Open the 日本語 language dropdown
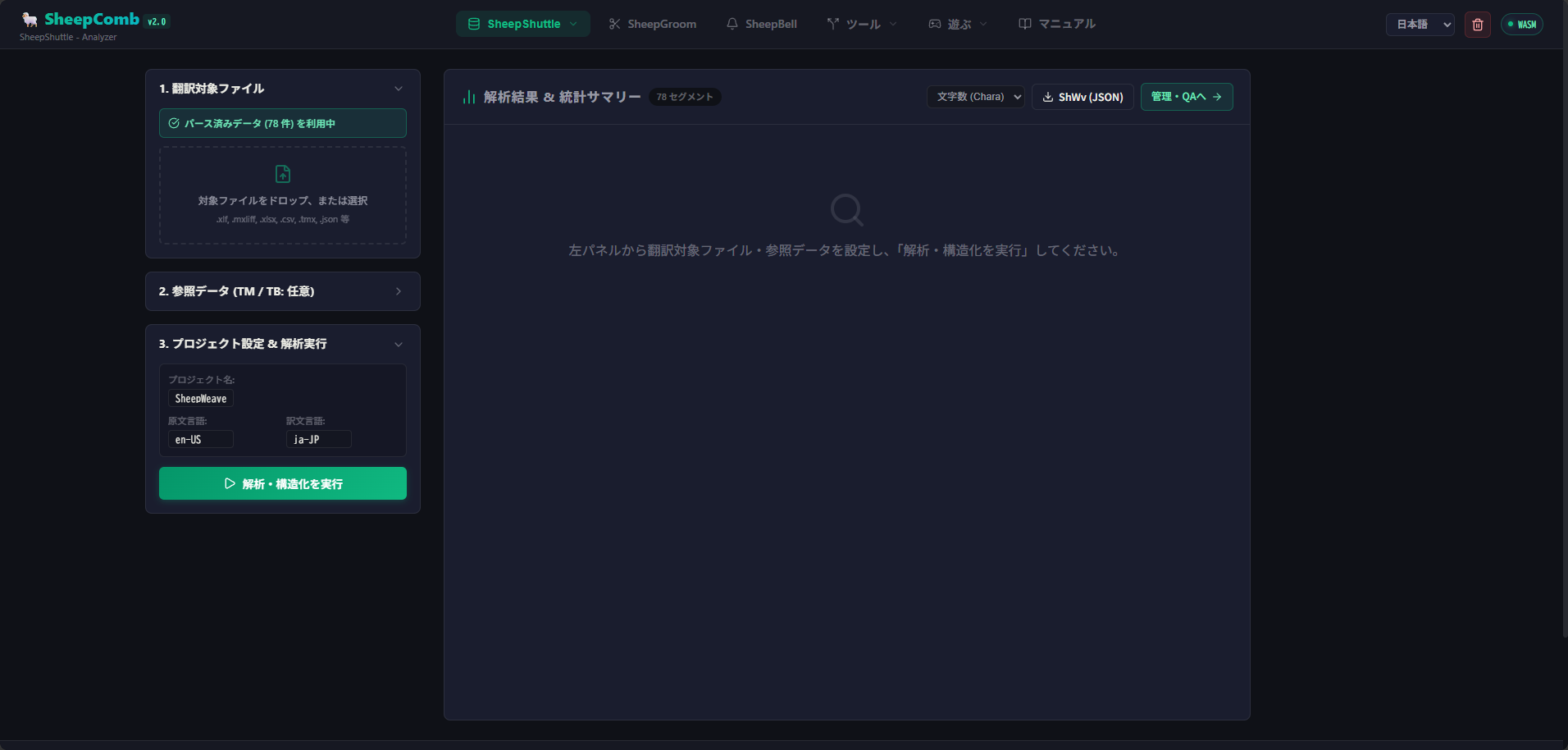The height and width of the screenshot is (750, 1568). [x=1420, y=25]
